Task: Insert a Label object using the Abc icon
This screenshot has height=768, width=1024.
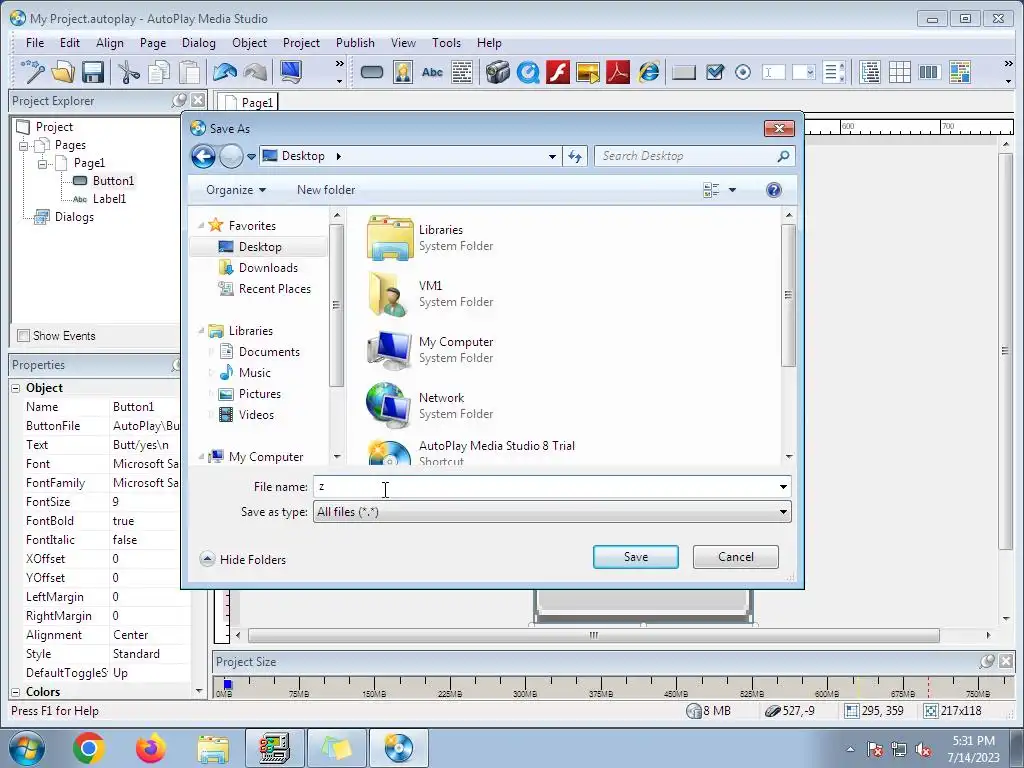Action: point(432,72)
